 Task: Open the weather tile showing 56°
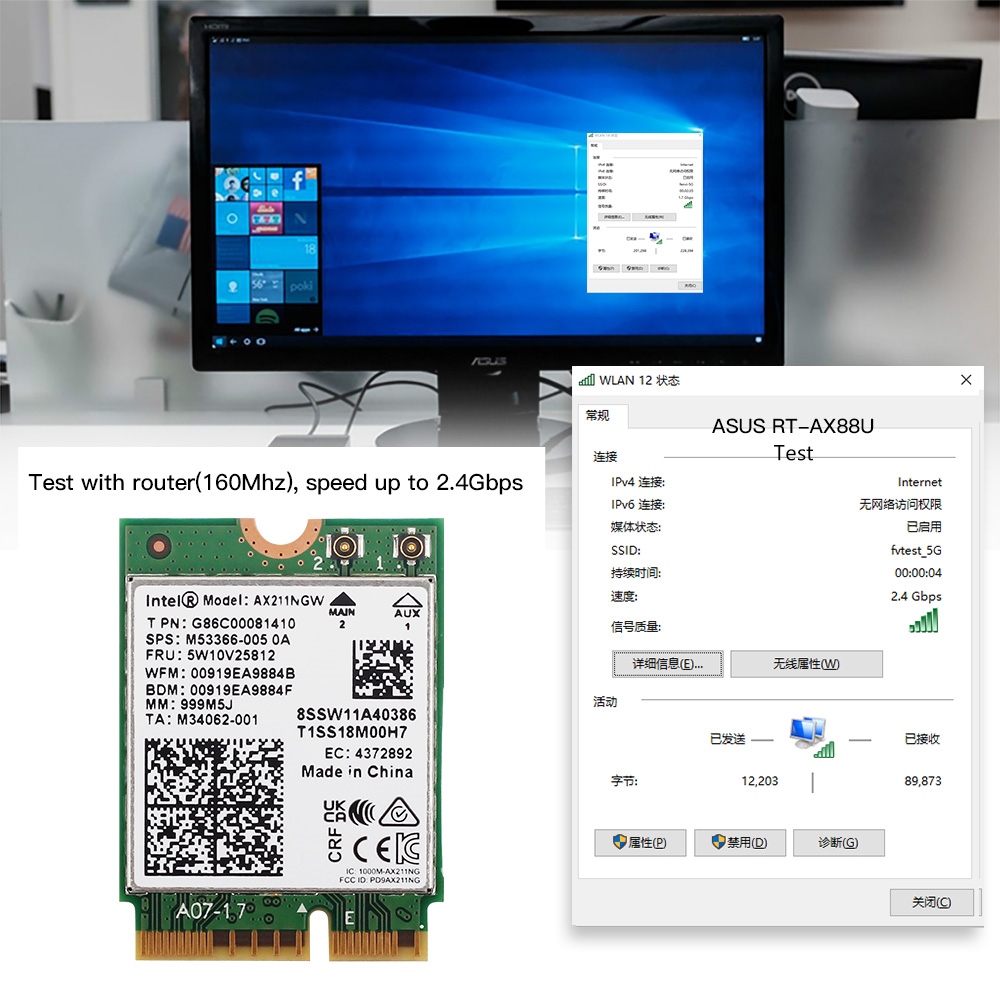coord(267,285)
